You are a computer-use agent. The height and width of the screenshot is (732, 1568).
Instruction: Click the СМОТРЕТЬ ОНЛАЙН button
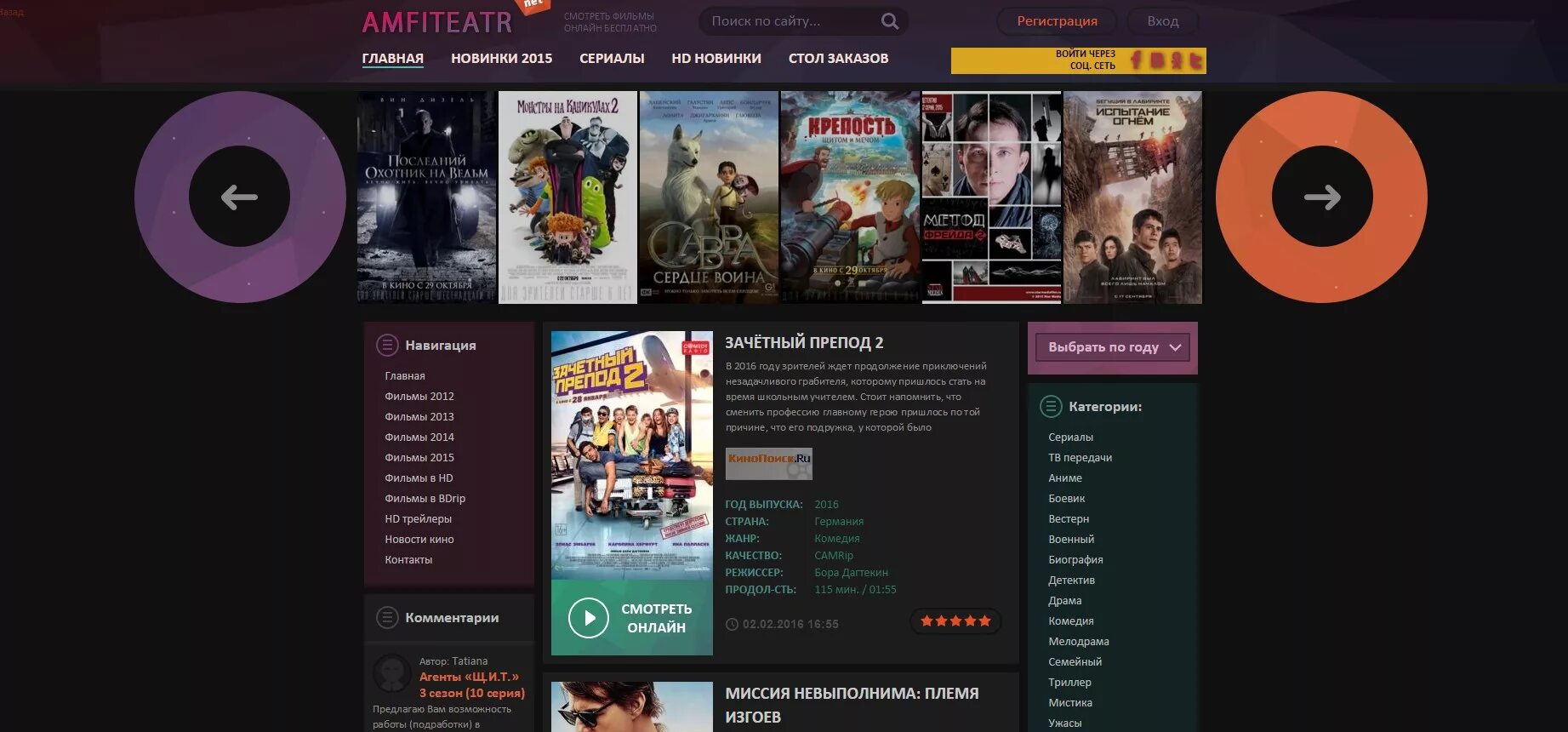[x=632, y=618]
